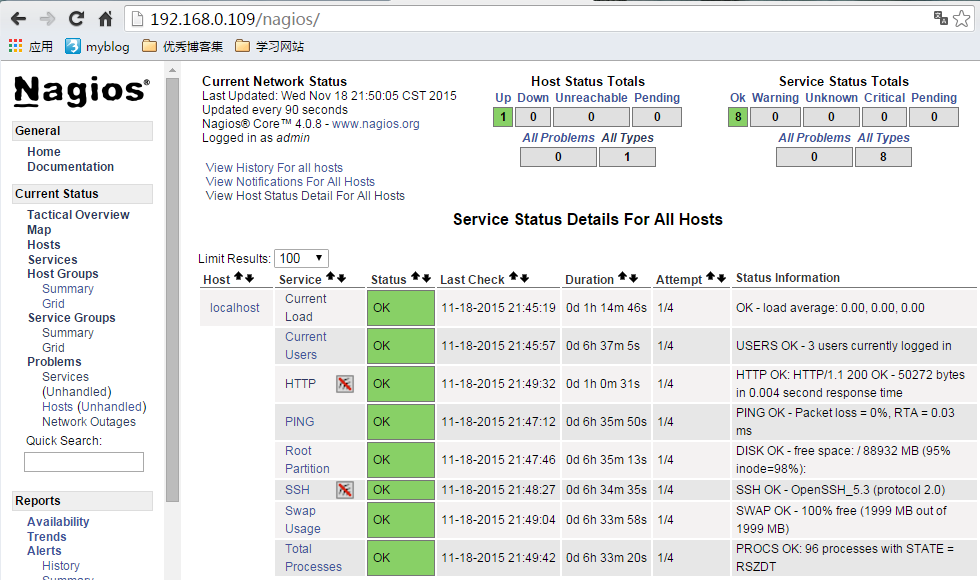The image size is (980, 580).
Task: Open Trends report link
Action: [47, 537]
